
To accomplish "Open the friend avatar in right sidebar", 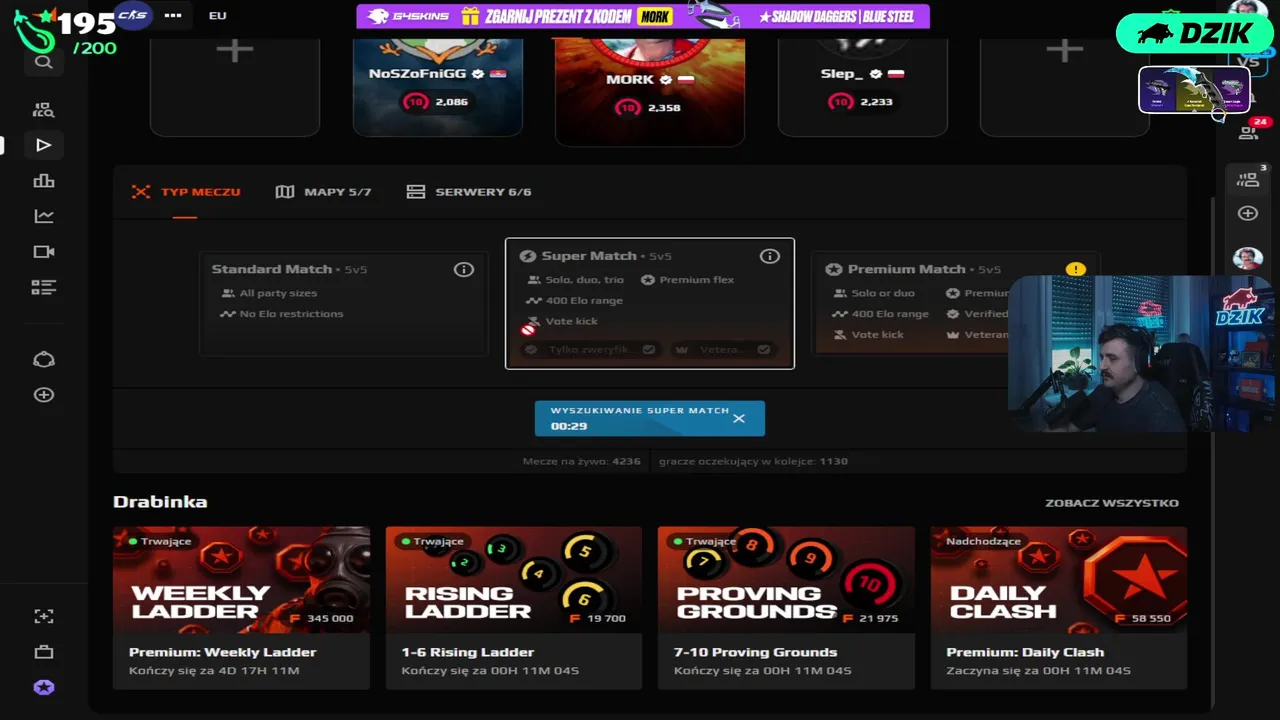I will coord(1248,258).
